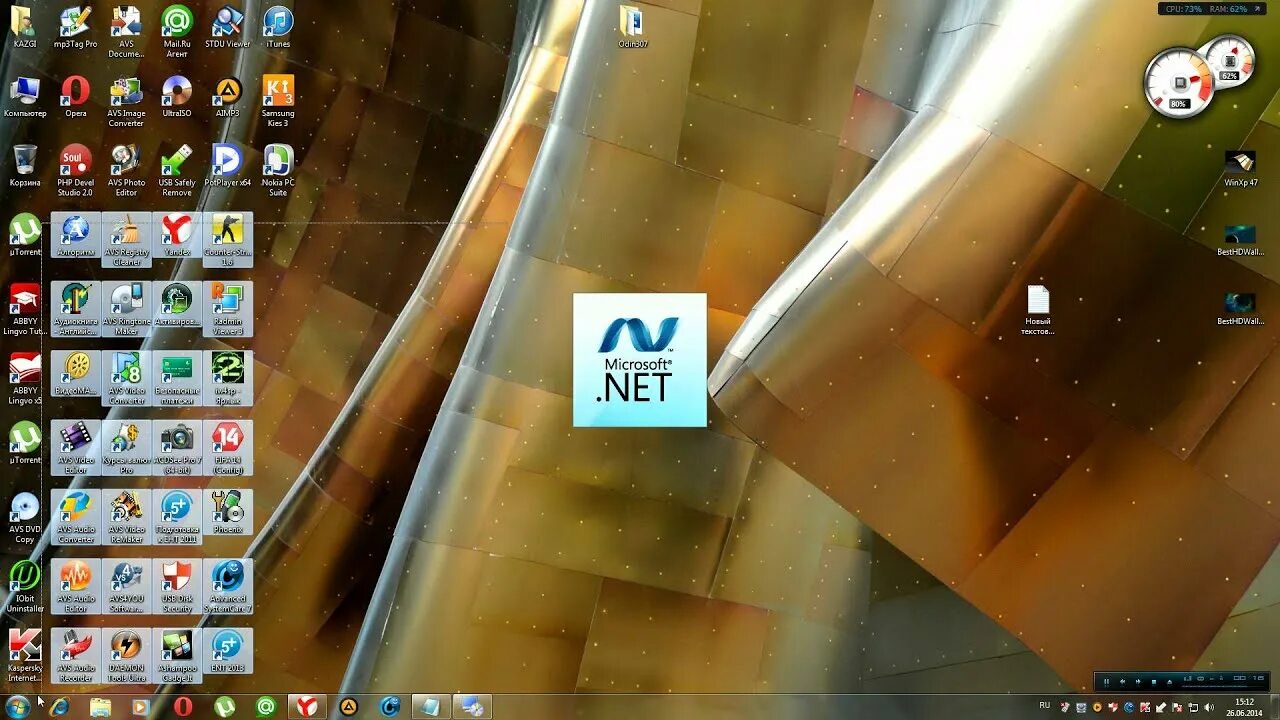Screen dimensions: 1280x720
Task: Click the iTunes desktop shortcut
Action: click(278, 27)
